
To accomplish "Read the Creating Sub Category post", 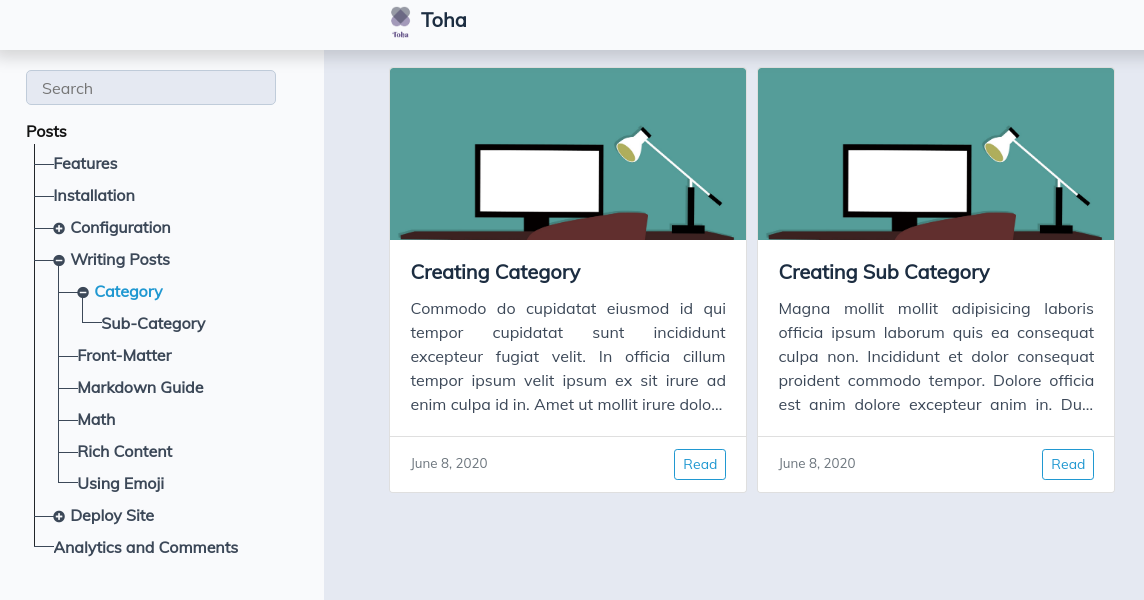I will (1067, 464).
